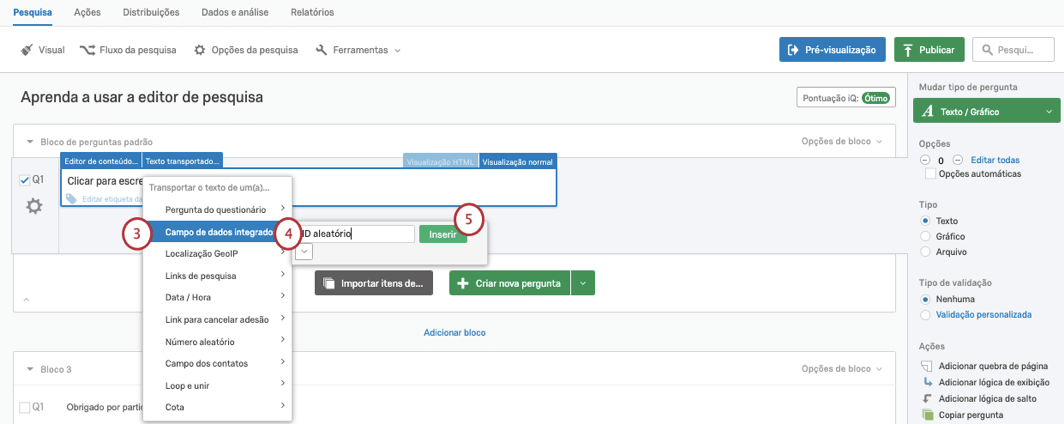Click the Adicionar lógica de salto icon

(927, 399)
